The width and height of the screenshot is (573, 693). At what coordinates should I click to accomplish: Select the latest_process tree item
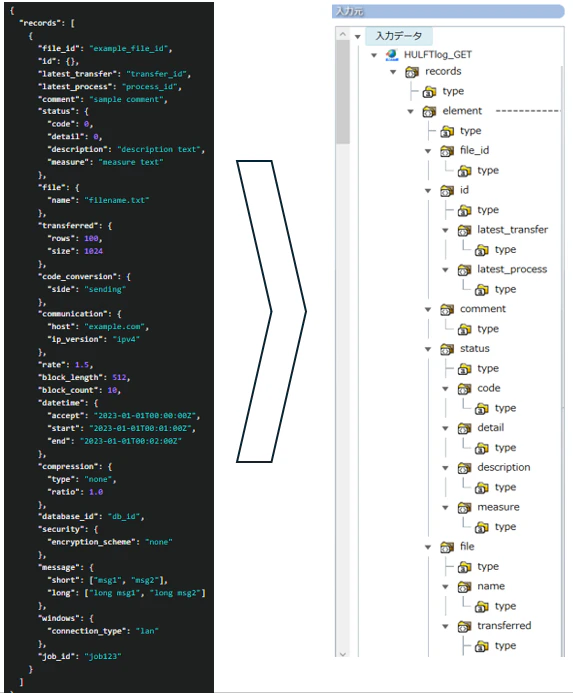coord(512,270)
